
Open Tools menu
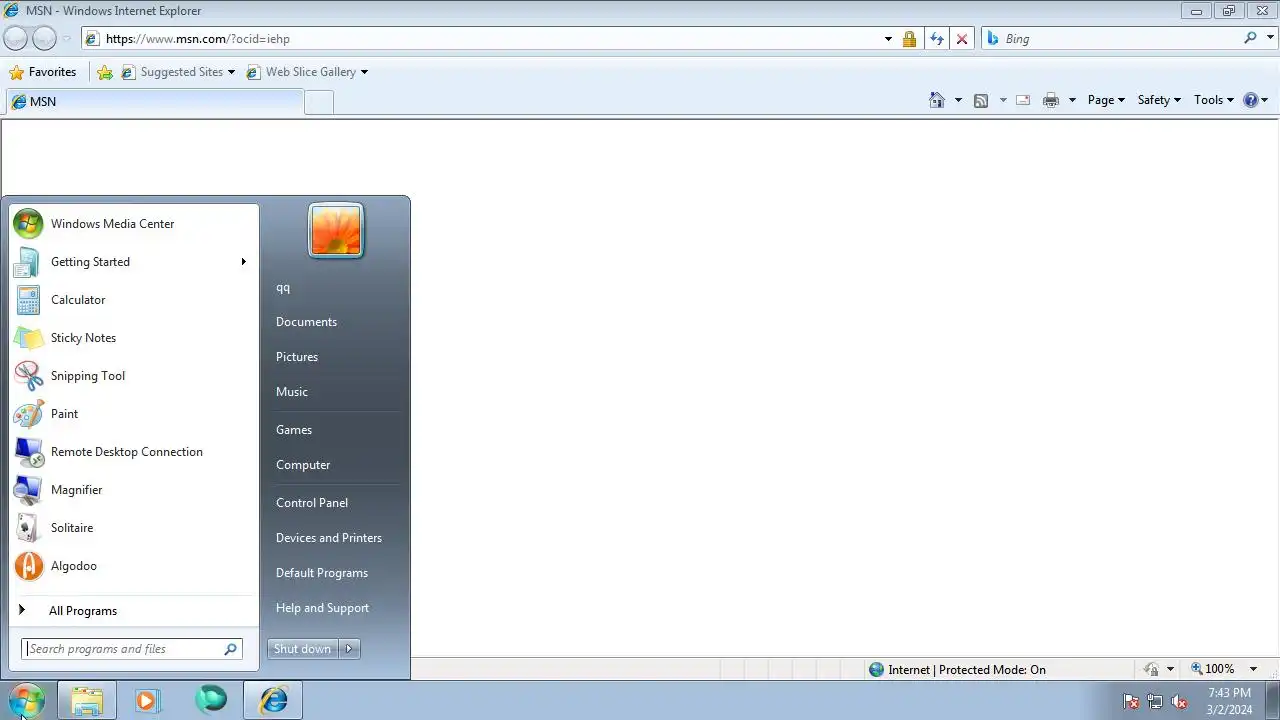pyautogui.click(x=1214, y=100)
